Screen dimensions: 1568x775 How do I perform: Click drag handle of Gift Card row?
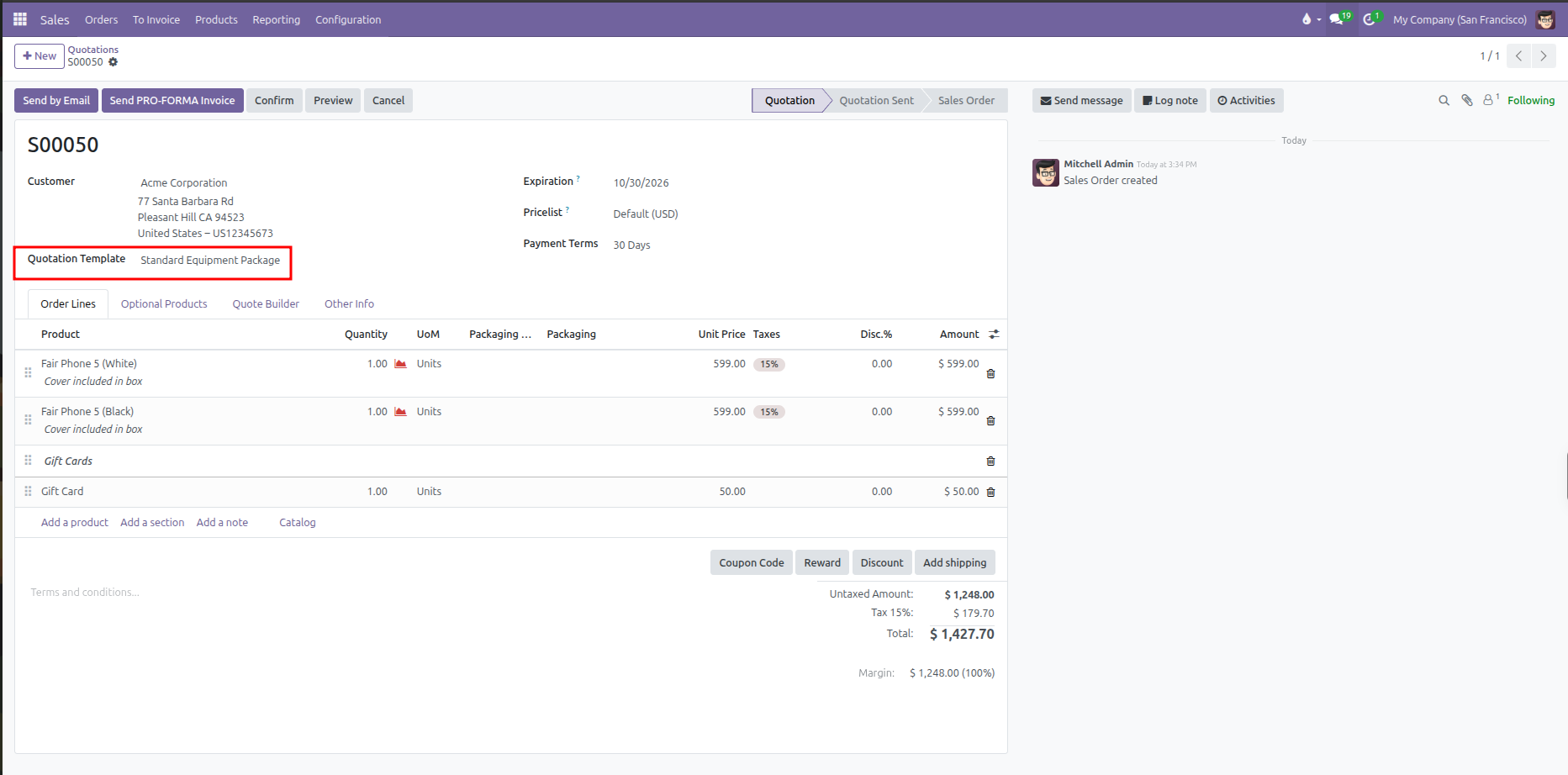pyautogui.click(x=28, y=492)
